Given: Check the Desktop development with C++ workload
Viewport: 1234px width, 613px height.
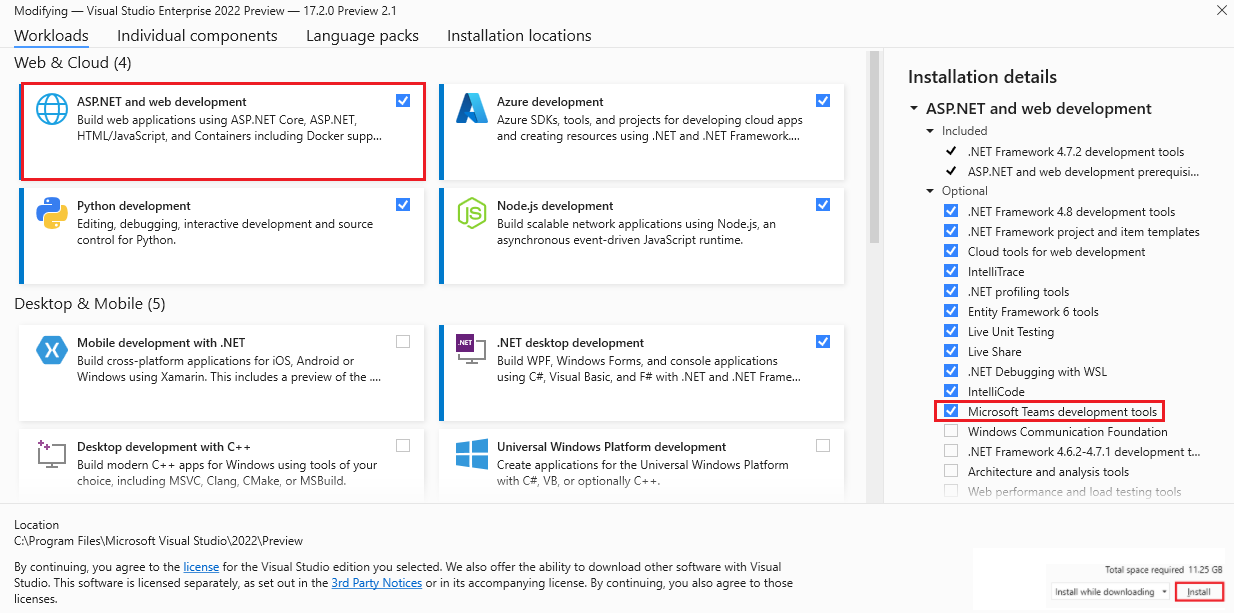Looking at the screenshot, I should [x=402, y=445].
